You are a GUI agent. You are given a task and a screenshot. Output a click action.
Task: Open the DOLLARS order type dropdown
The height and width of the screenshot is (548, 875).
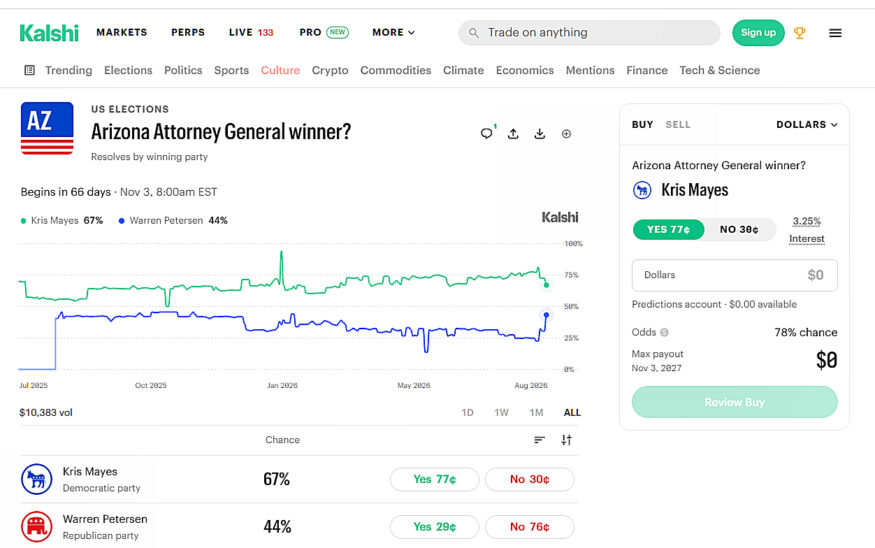[x=806, y=124]
